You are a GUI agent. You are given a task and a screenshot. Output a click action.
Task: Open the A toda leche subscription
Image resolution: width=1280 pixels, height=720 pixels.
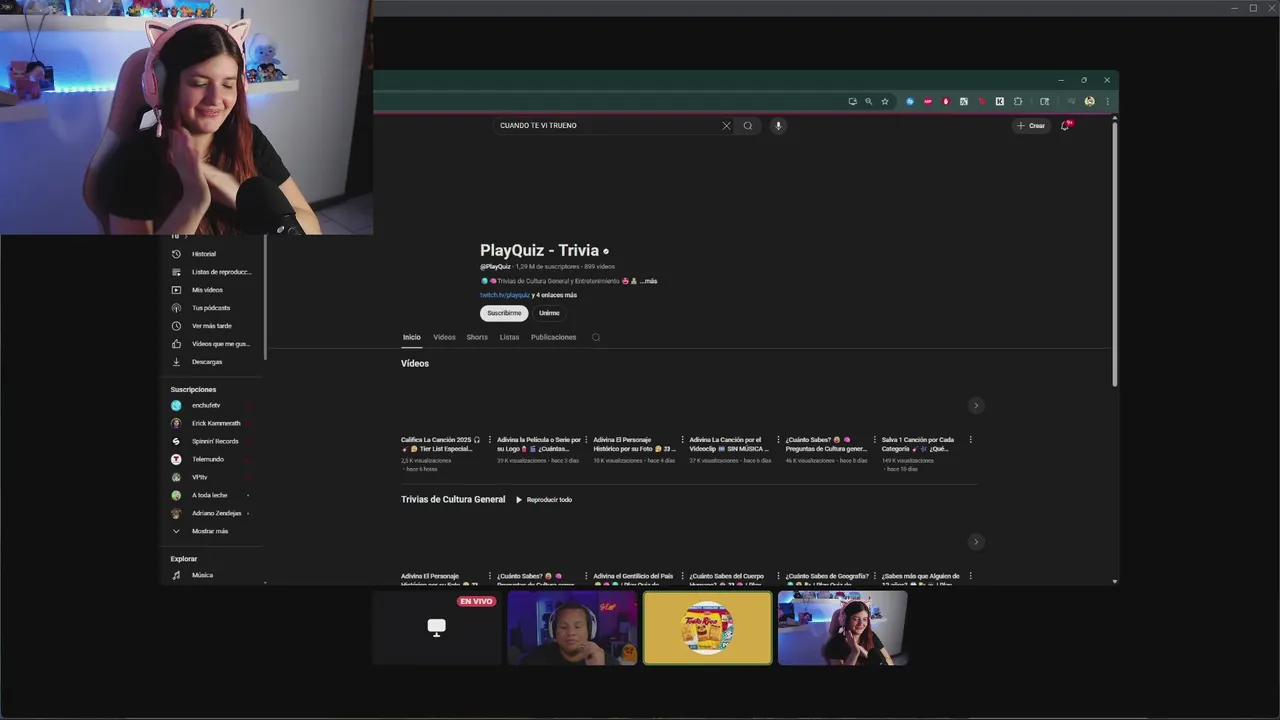(x=212, y=495)
